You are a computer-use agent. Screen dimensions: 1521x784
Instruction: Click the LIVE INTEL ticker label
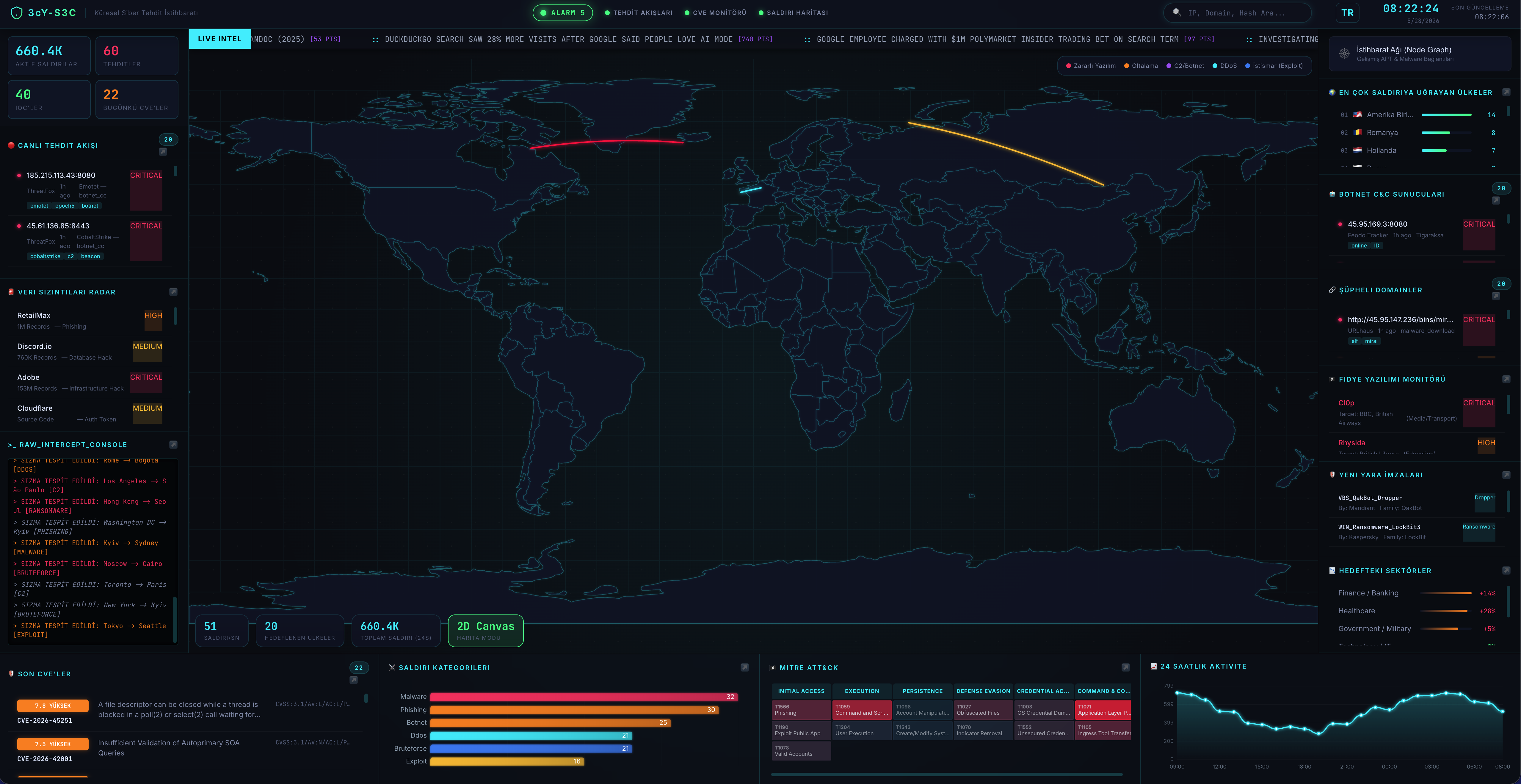[220, 39]
